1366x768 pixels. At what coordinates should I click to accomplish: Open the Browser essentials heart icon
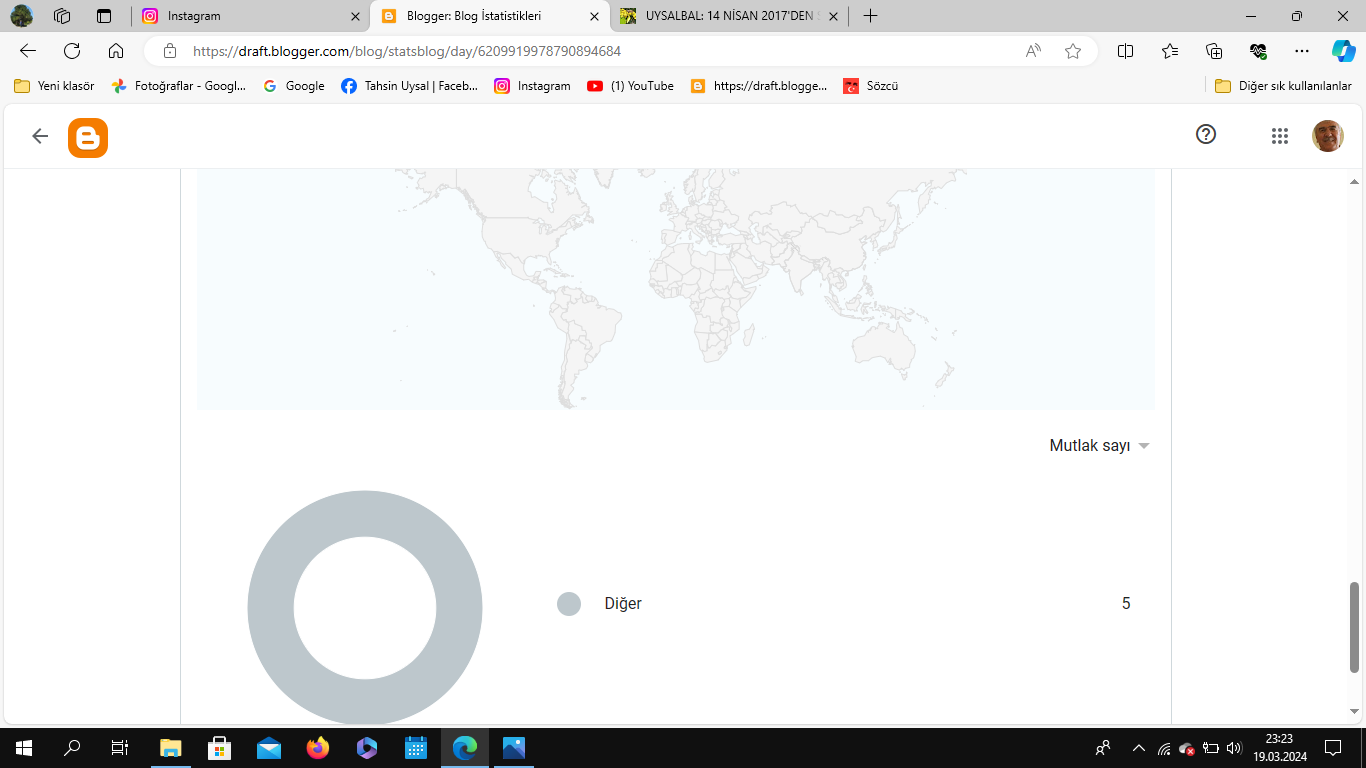(1258, 51)
